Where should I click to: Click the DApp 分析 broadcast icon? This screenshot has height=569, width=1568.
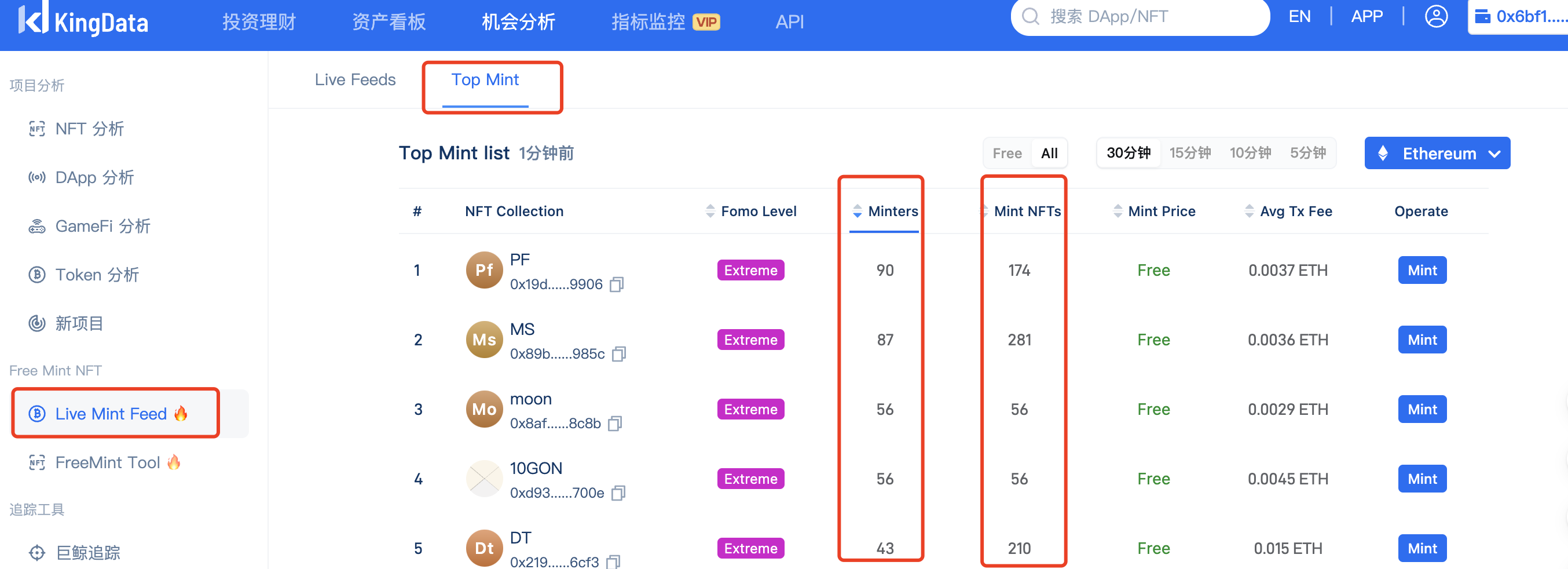pos(37,177)
